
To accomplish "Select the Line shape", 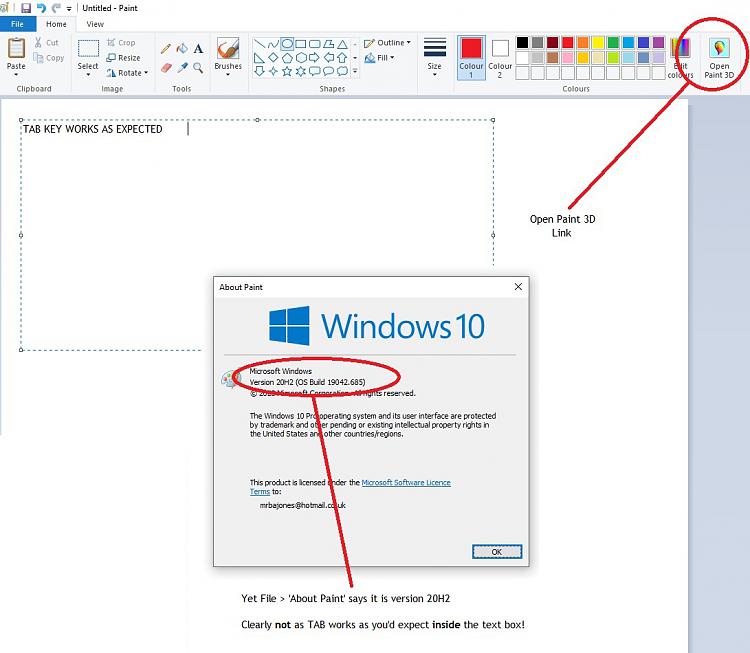I will pos(259,44).
